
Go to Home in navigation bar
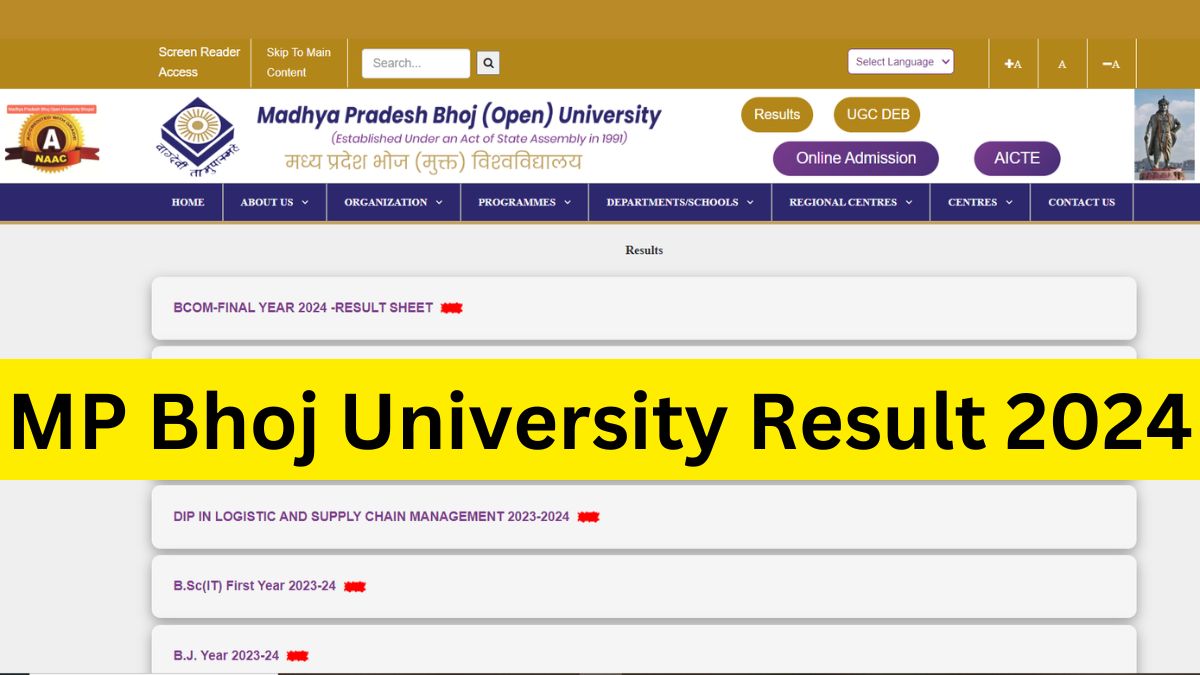(188, 202)
